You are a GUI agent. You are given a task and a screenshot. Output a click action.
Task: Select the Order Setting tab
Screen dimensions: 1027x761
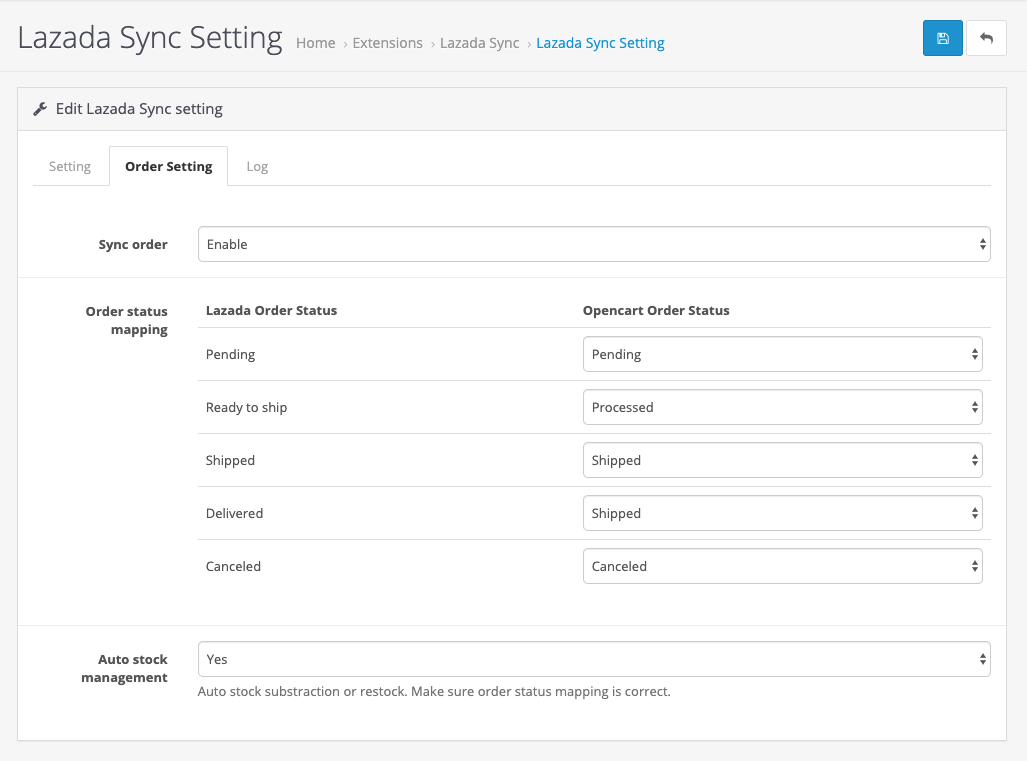pyautogui.click(x=168, y=166)
